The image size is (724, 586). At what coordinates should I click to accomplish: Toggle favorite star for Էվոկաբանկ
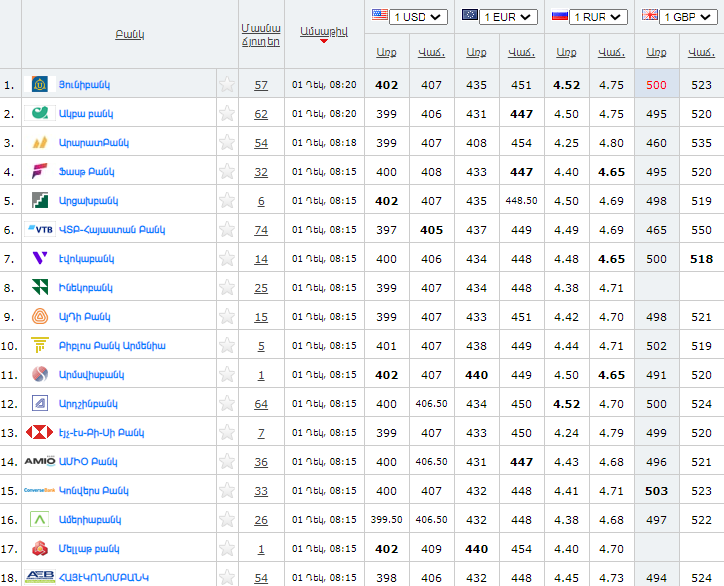click(x=227, y=258)
